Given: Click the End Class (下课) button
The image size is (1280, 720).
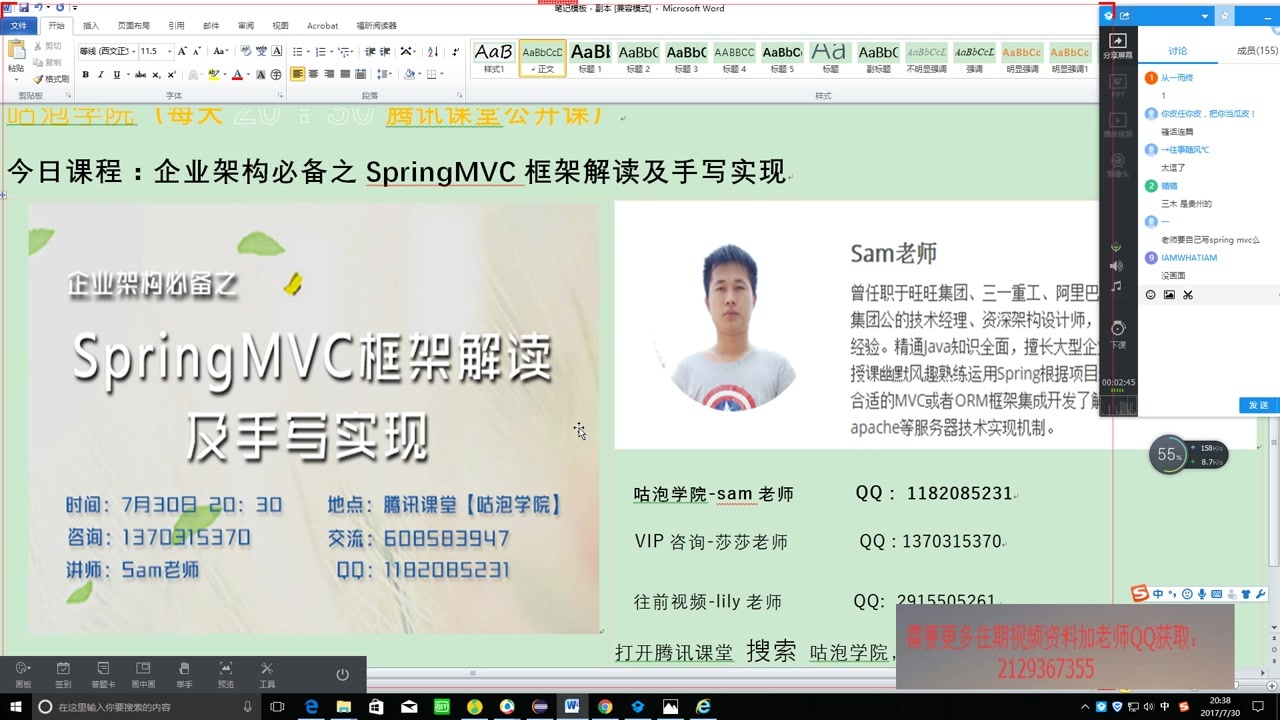Looking at the screenshot, I should click(x=1118, y=334).
